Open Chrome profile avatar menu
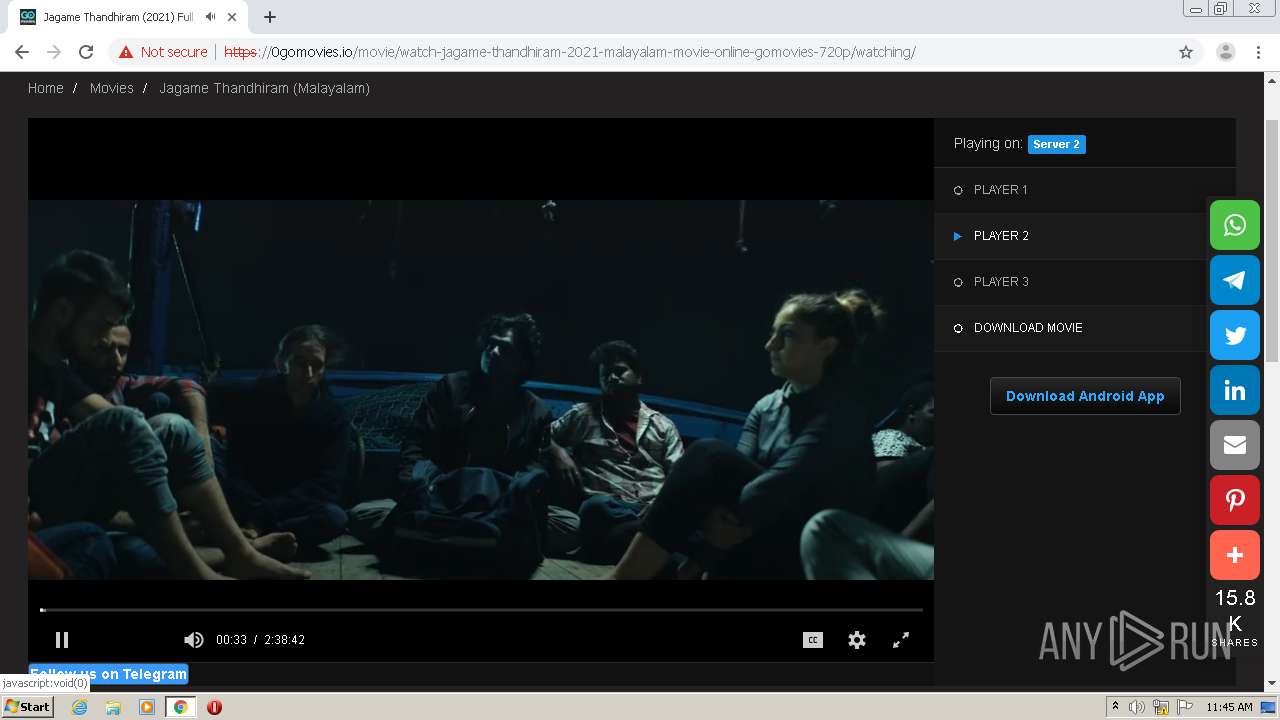Image resolution: width=1280 pixels, height=720 pixels. coord(1226,52)
